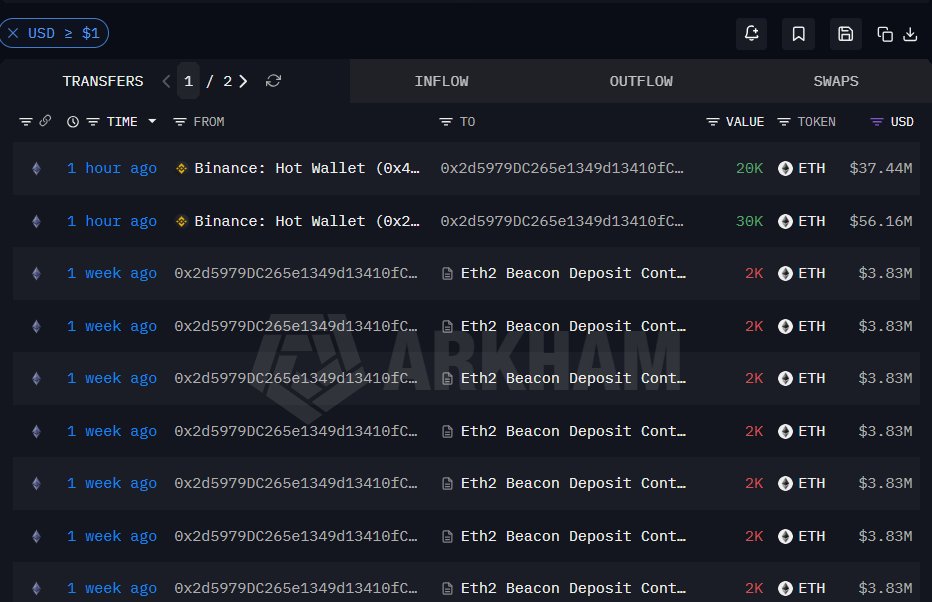Open the TOKEN column filter
The image size is (932, 602).
[784, 122]
